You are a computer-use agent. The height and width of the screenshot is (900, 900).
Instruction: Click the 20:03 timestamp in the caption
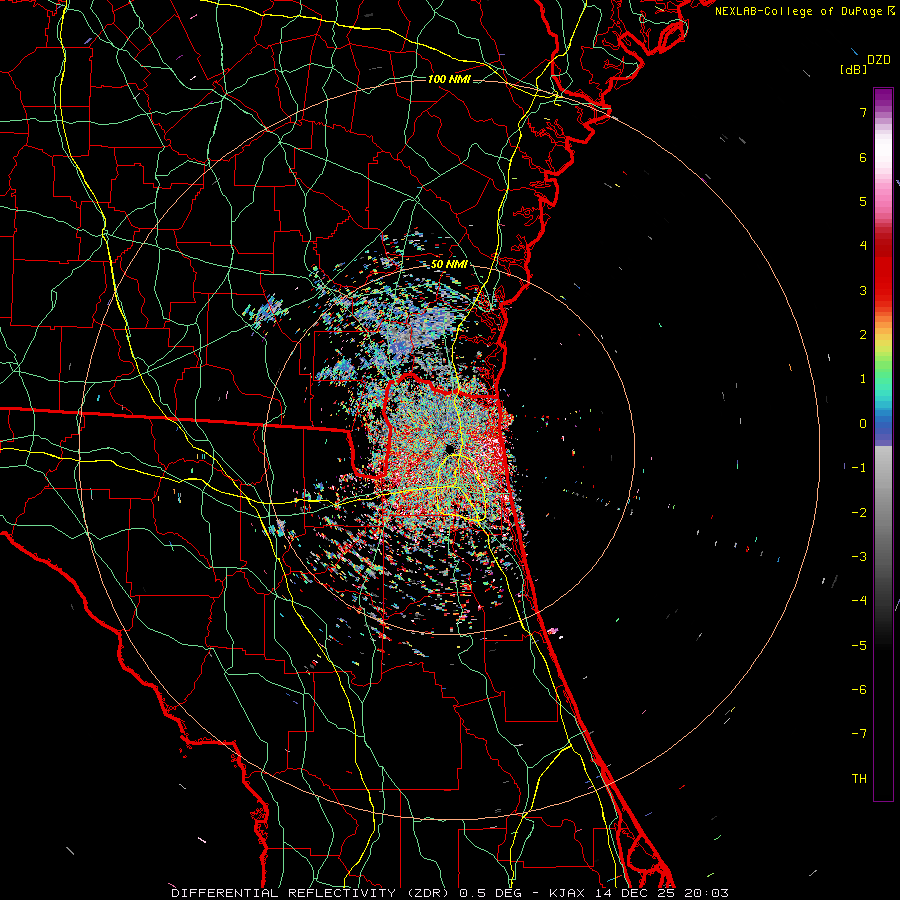pyautogui.click(x=707, y=893)
